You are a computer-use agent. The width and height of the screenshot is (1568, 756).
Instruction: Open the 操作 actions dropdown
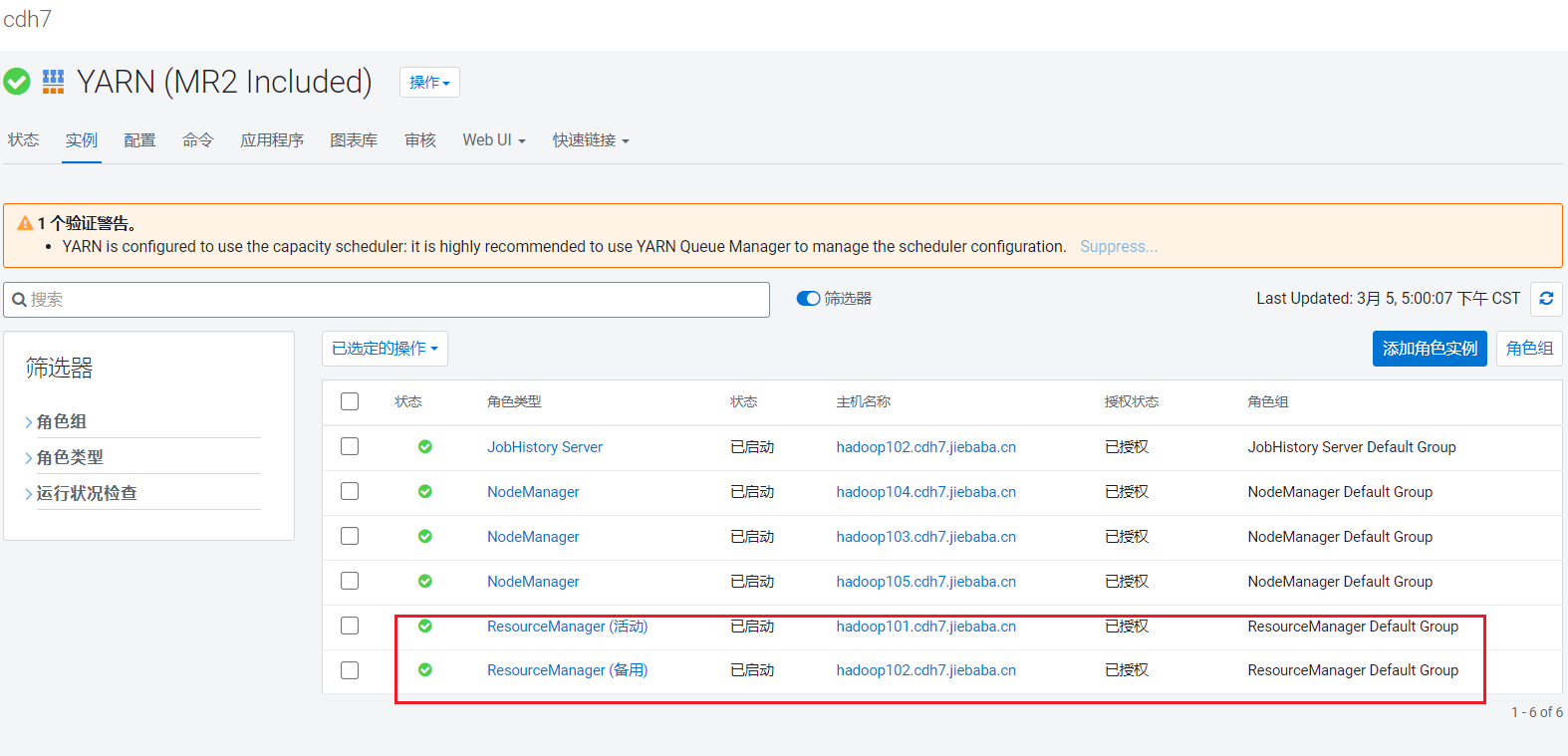click(429, 83)
